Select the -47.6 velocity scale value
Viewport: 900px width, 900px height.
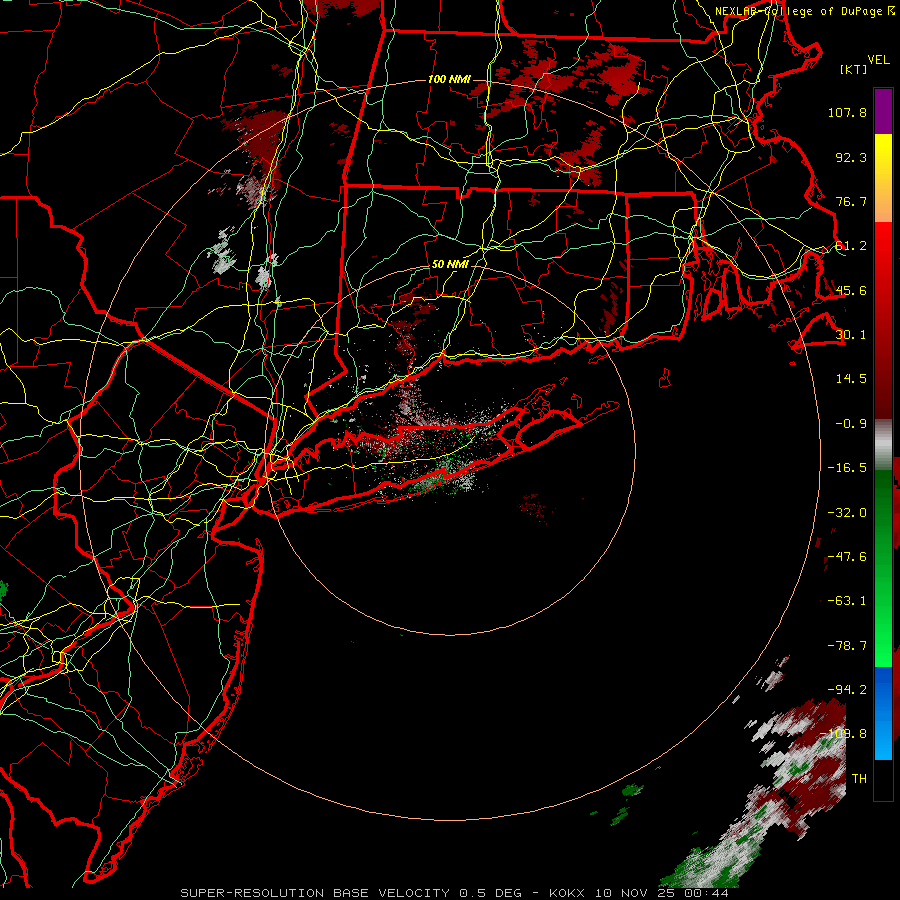click(x=847, y=557)
